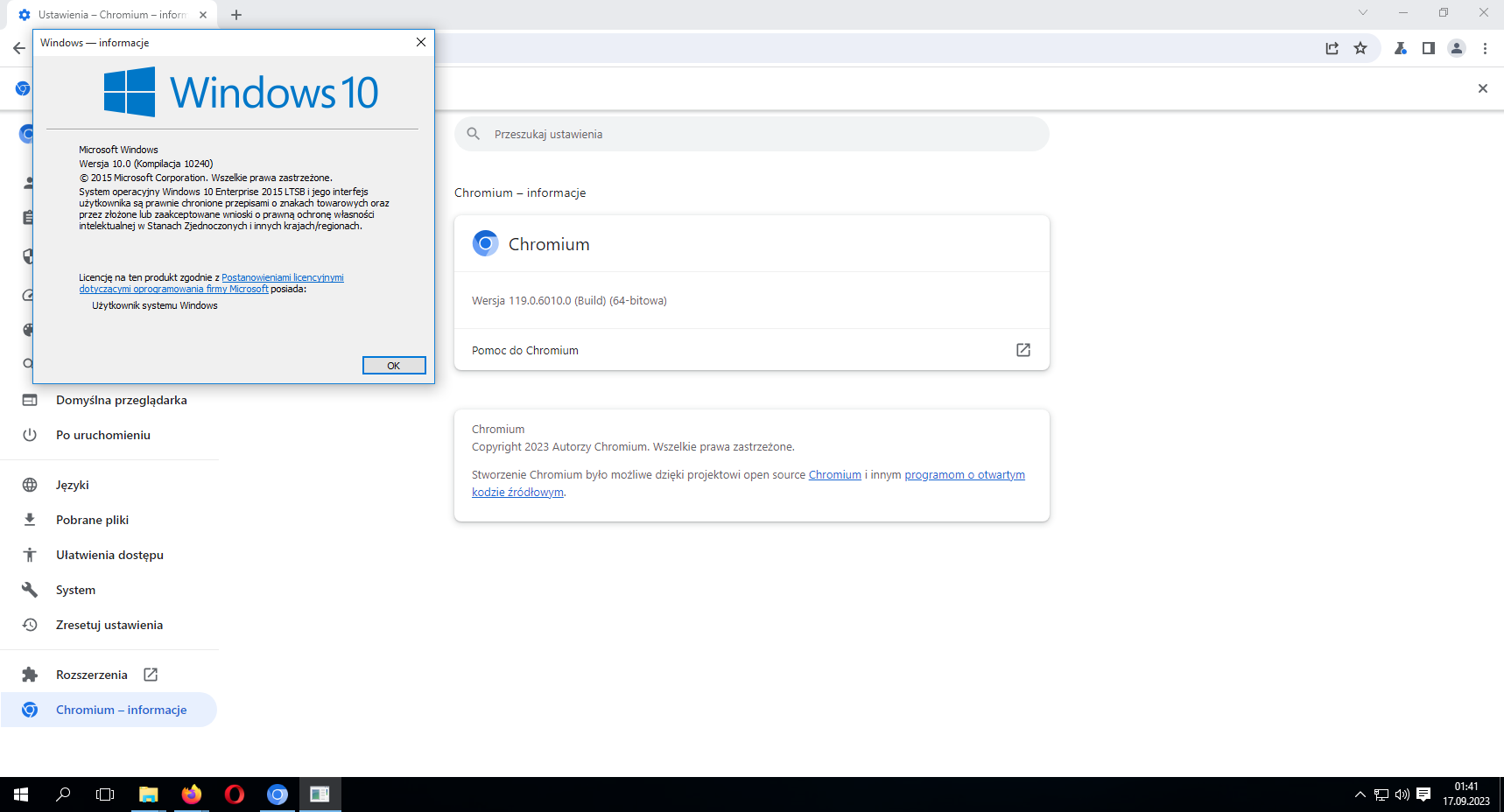
Task: Click the OK button in the Windows info dialog
Action: click(x=394, y=366)
